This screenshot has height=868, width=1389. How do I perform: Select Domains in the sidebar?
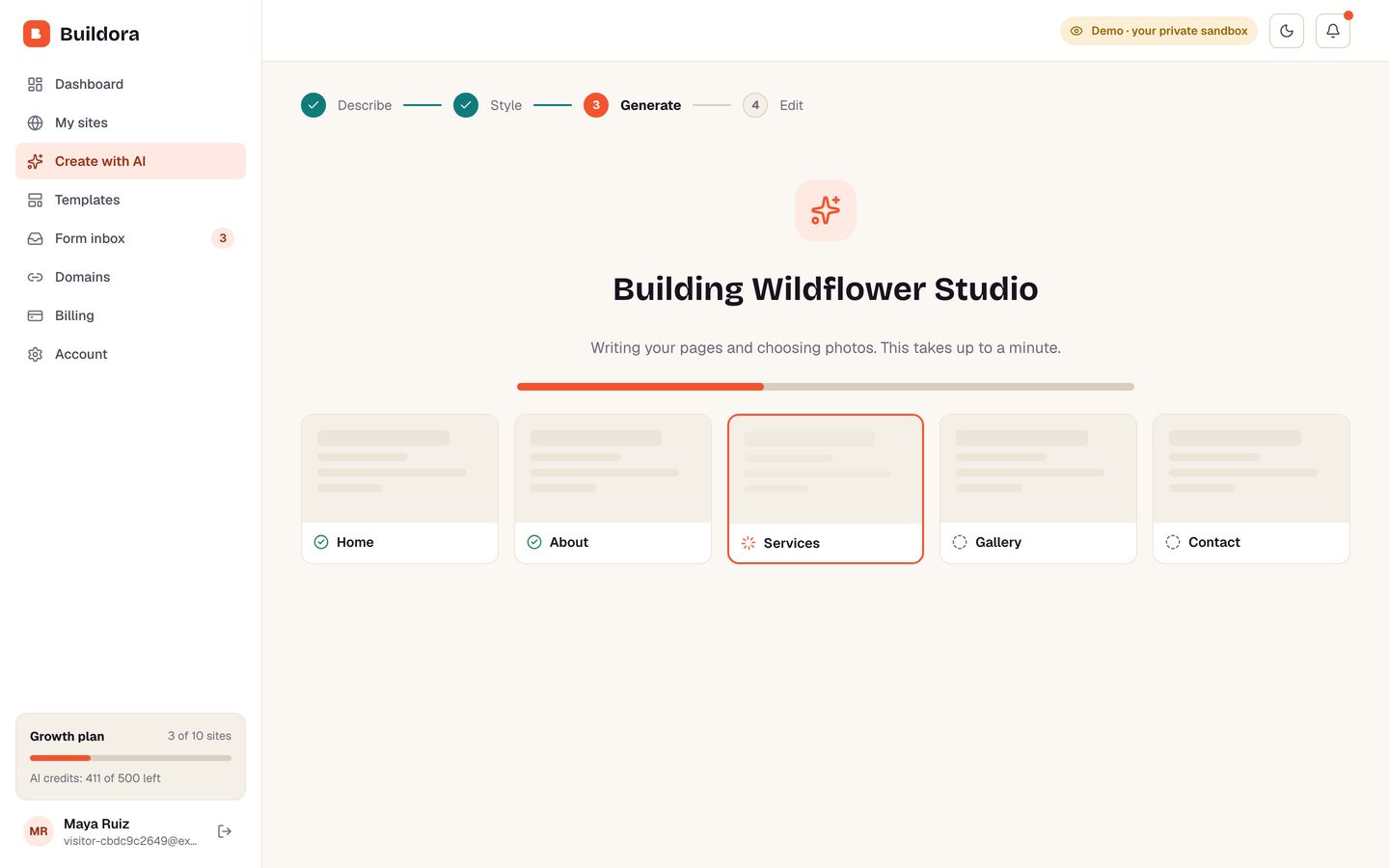coord(130,277)
